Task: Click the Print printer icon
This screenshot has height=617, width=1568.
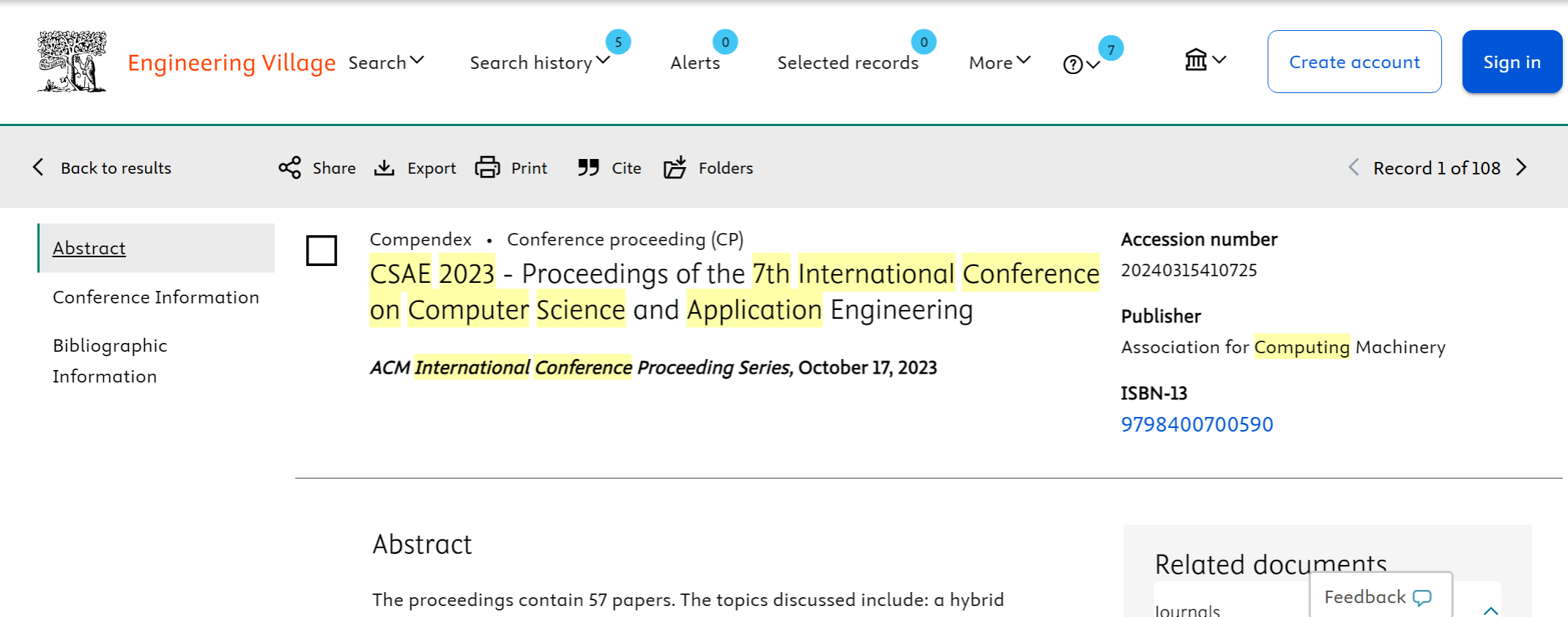Action: tap(487, 168)
